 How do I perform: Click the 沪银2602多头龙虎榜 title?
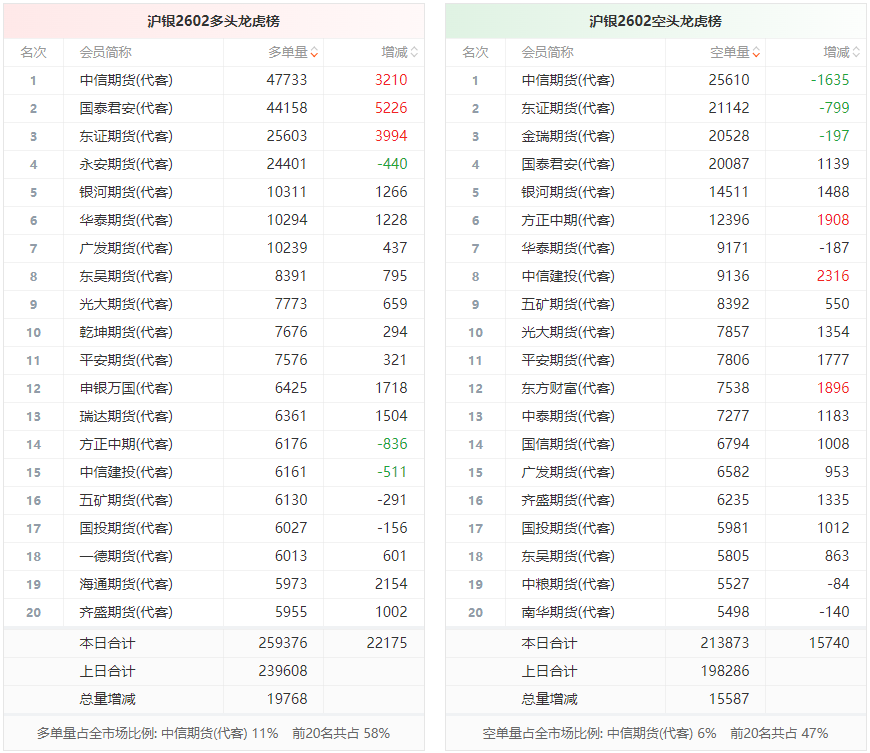[214, 21]
